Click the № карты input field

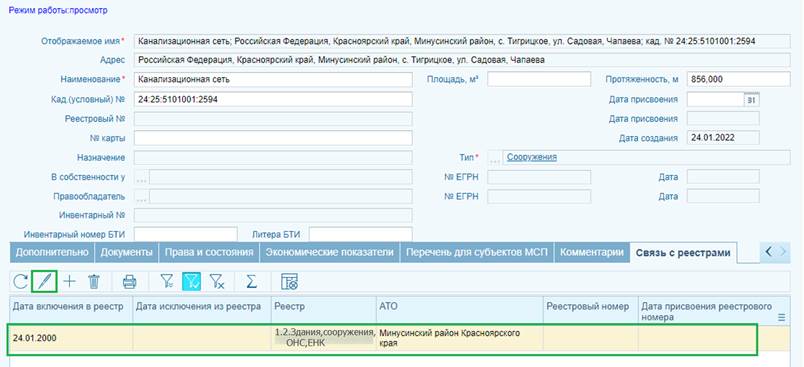tap(273, 138)
